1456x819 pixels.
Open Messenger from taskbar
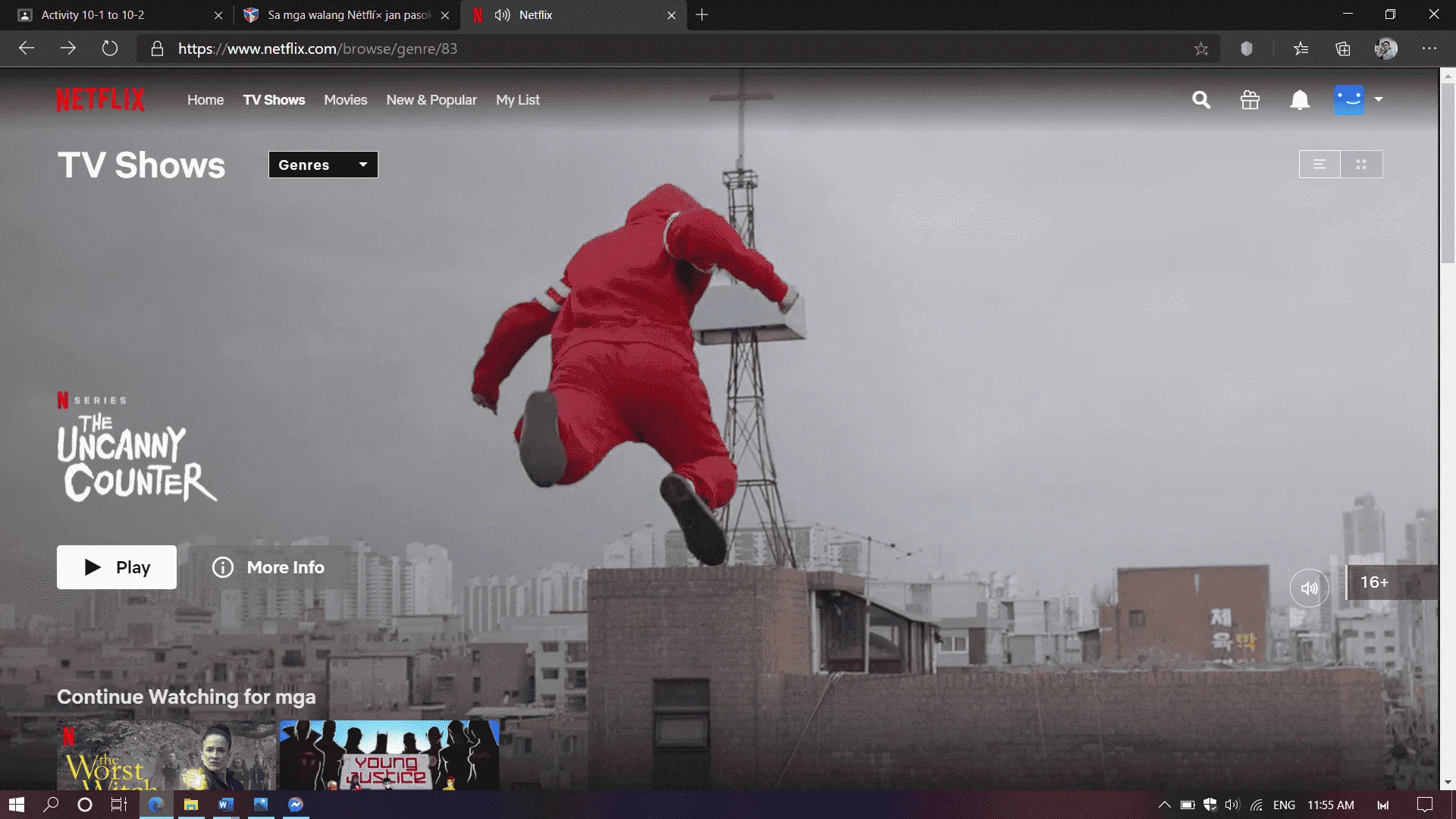(296, 805)
